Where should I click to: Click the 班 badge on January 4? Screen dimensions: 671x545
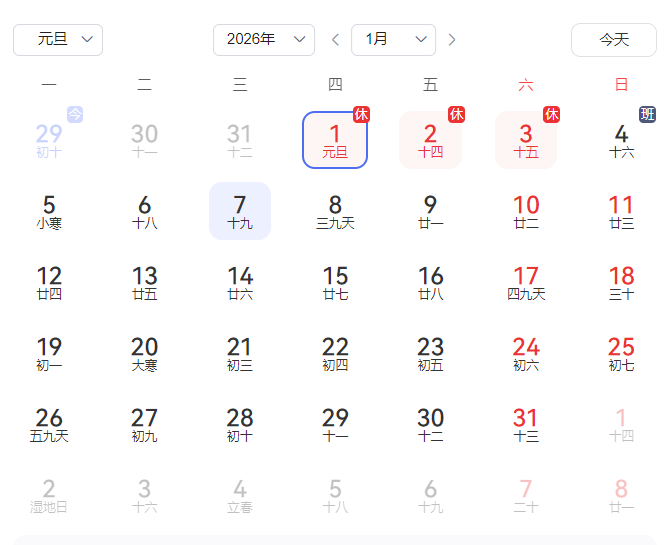coord(648,115)
